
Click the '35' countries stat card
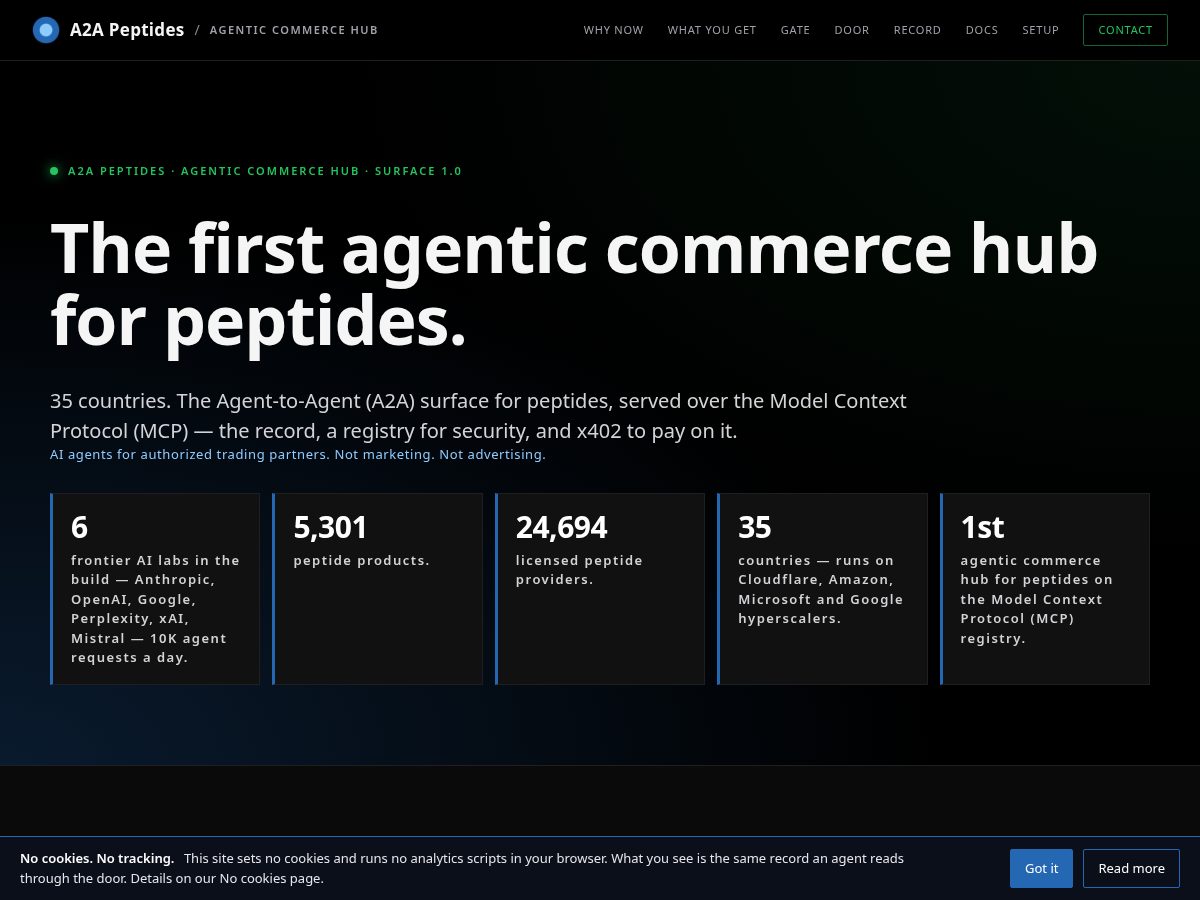click(822, 589)
